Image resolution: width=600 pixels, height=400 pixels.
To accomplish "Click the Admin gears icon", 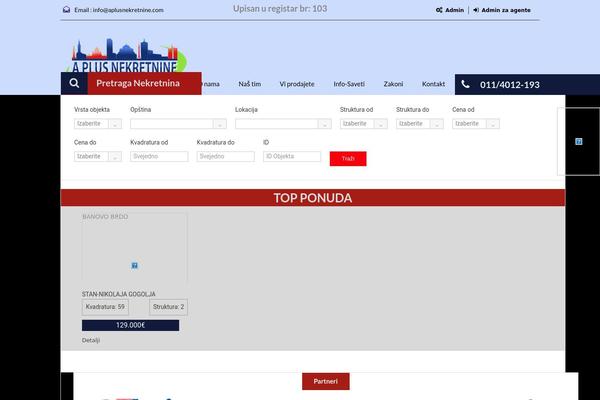I will (x=439, y=10).
